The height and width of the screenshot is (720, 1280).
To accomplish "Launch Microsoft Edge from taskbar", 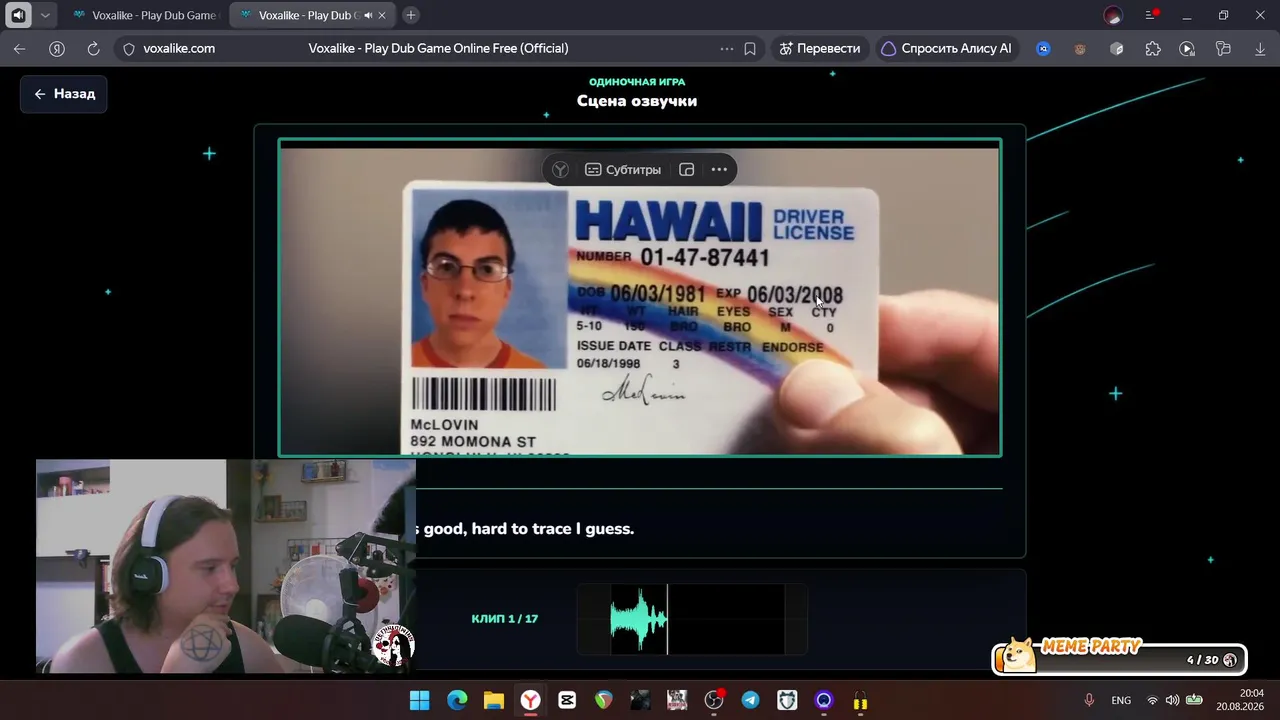I will [x=457, y=700].
